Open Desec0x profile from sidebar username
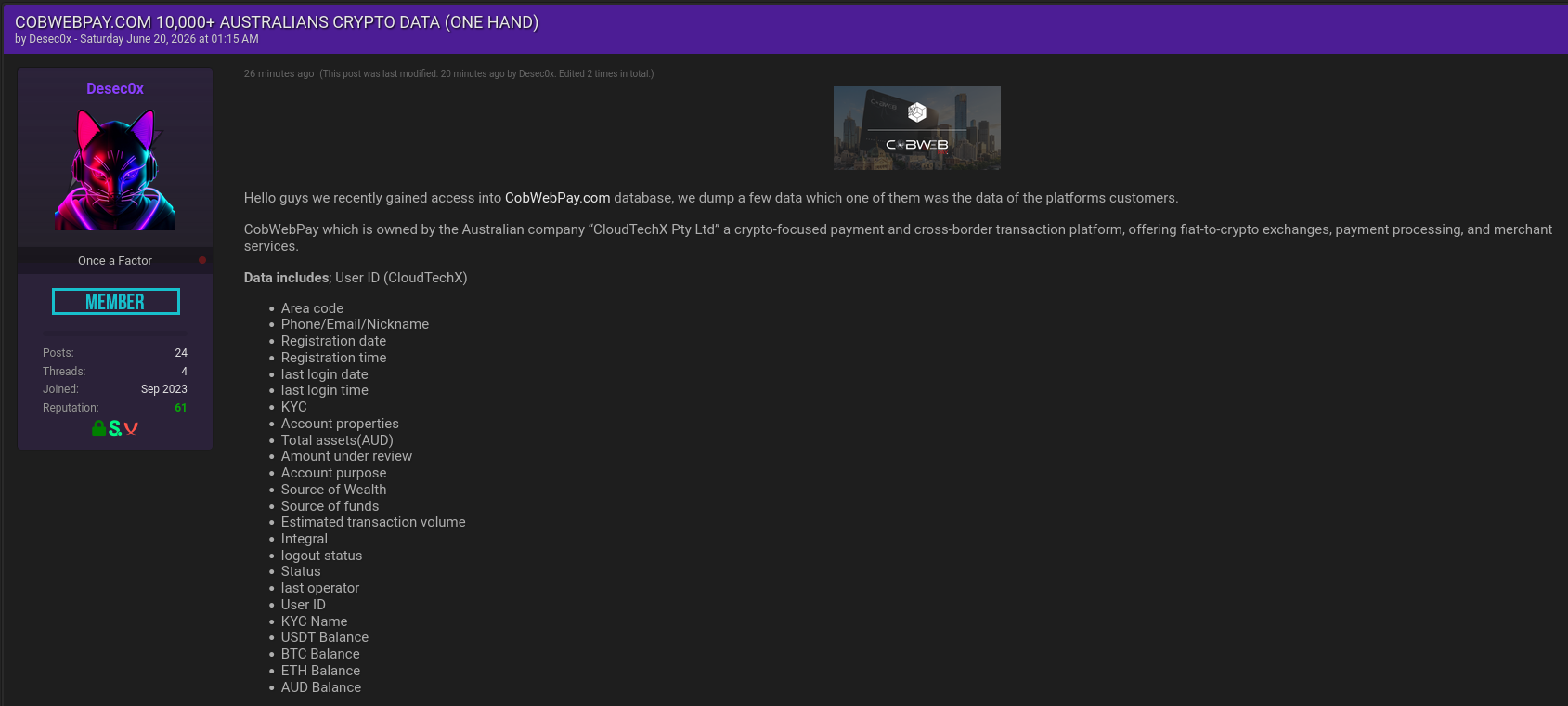The height and width of the screenshot is (706, 1568). 115,88
